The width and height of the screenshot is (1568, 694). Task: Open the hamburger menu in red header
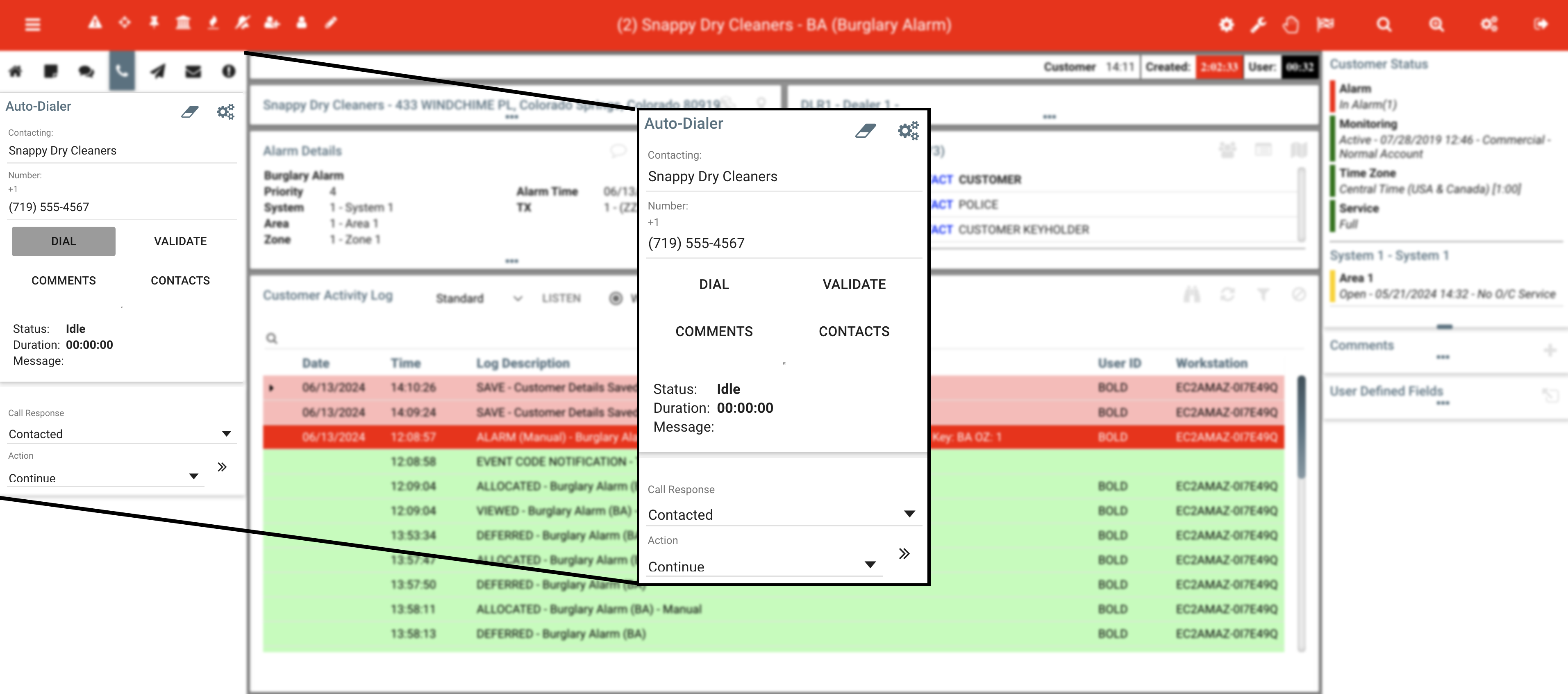point(32,24)
